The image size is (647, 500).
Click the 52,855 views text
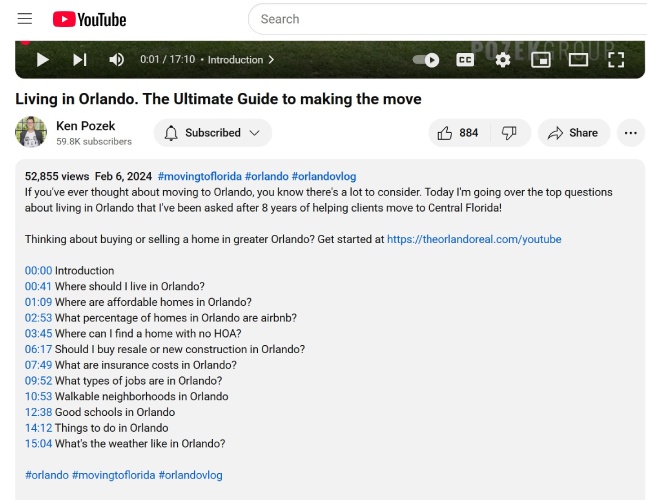(x=57, y=177)
